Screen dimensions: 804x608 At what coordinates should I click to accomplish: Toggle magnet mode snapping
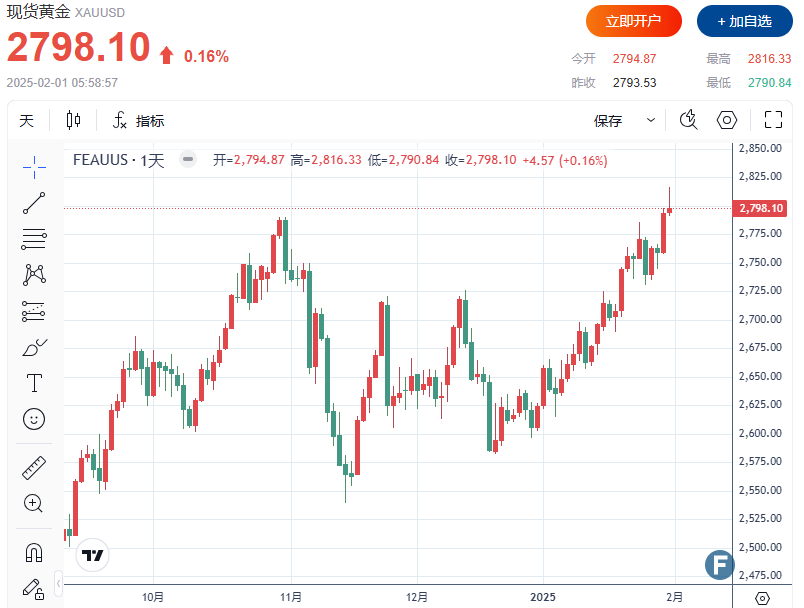click(34, 551)
